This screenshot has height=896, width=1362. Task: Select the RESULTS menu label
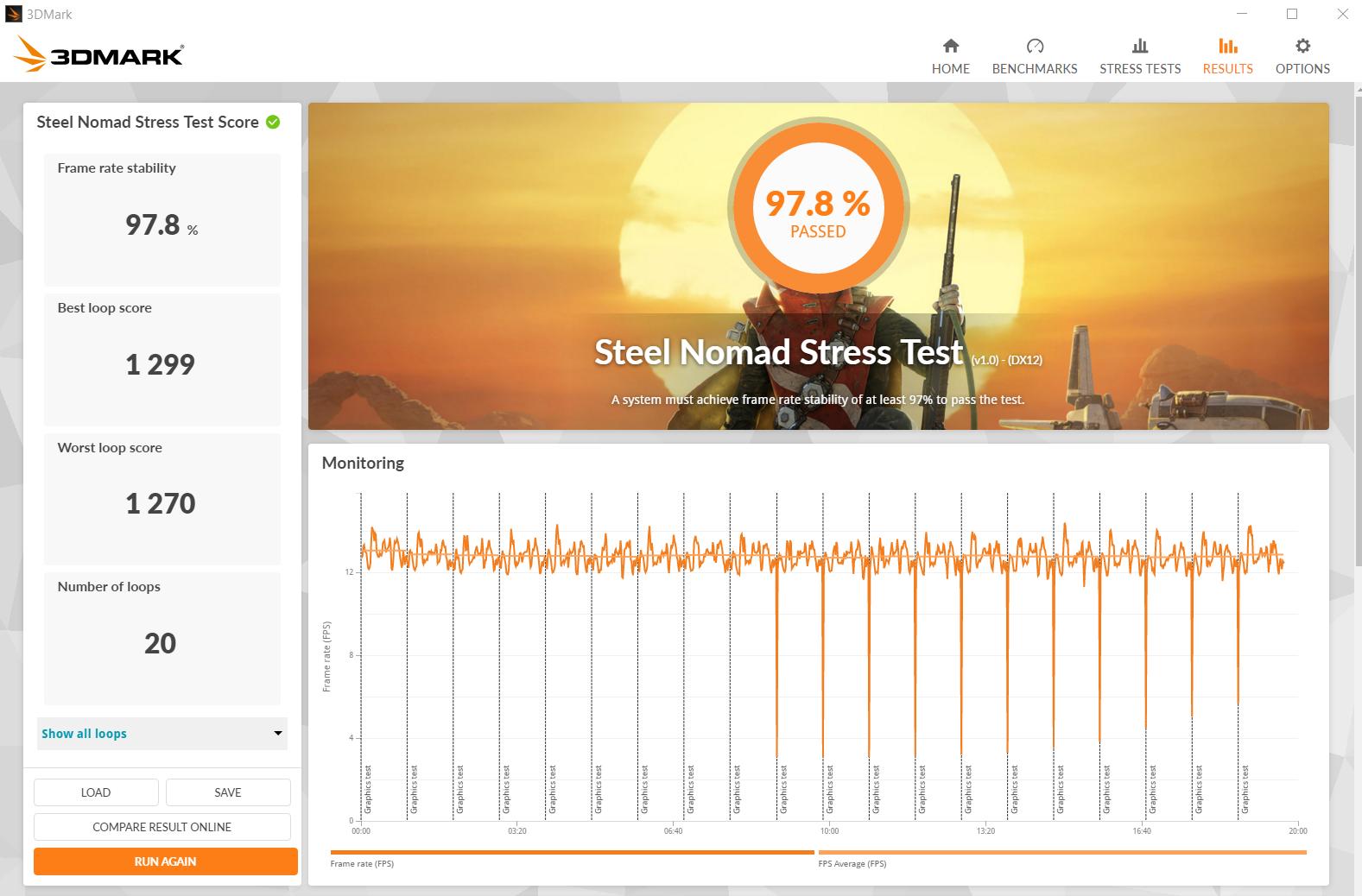(1227, 69)
